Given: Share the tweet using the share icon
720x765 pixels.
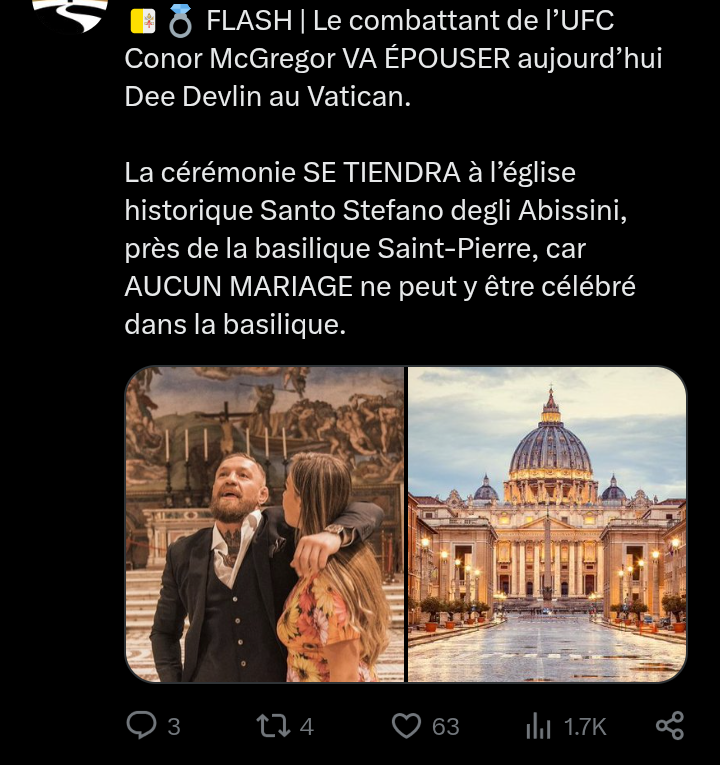Looking at the screenshot, I should click(669, 726).
